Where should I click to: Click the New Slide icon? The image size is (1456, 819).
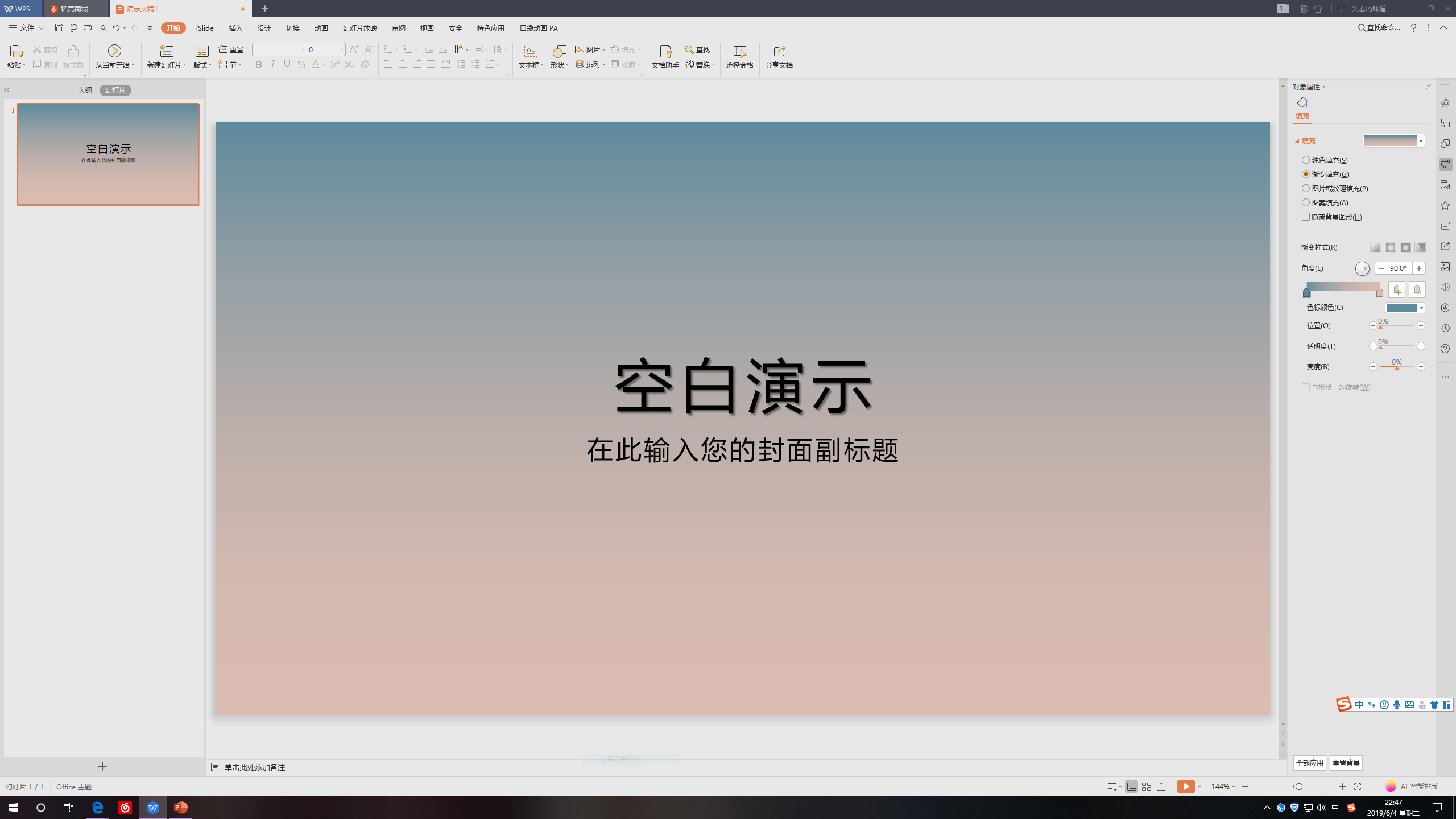[166, 51]
